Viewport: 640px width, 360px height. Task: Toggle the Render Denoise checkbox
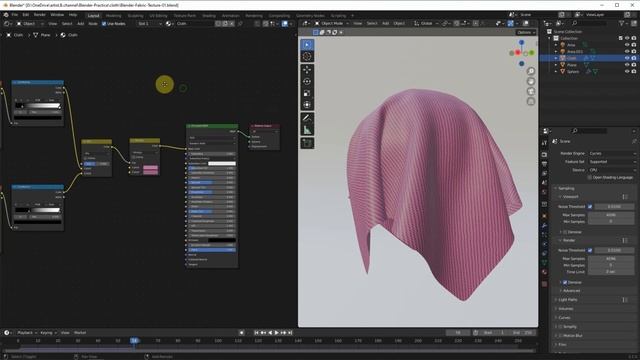(565, 282)
